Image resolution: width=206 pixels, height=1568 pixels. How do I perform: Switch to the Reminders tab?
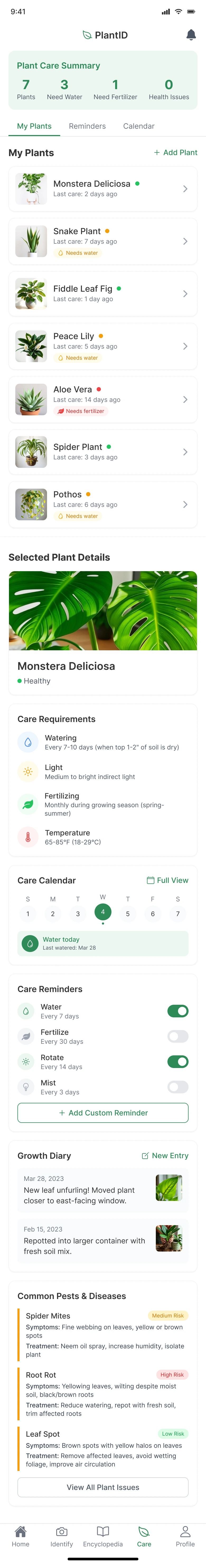87,126
